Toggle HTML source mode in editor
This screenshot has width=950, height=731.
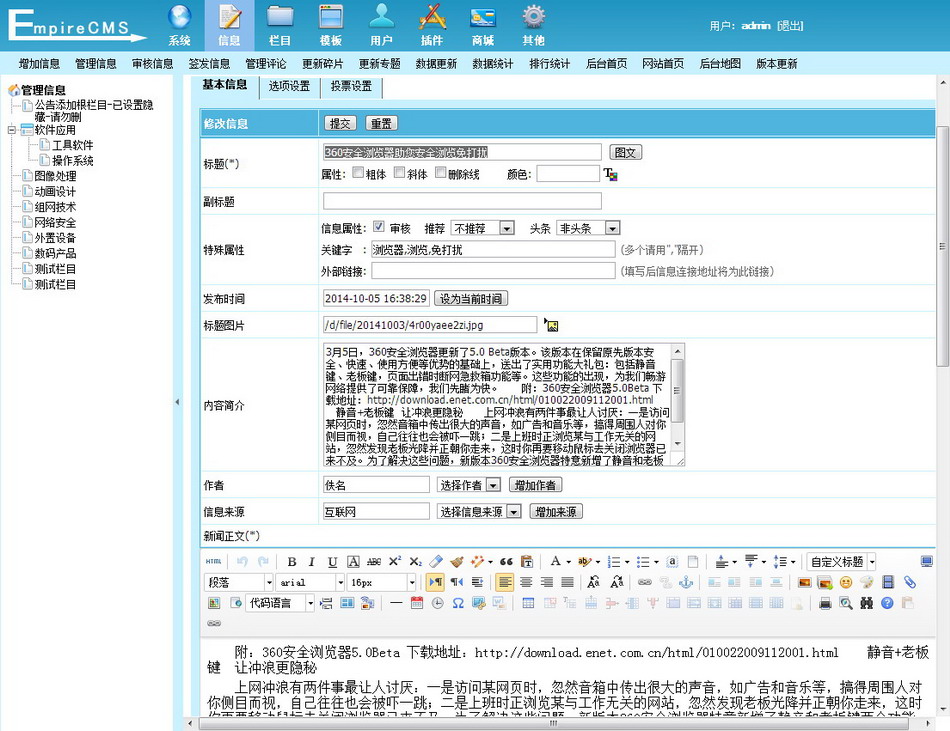(213, 561)
